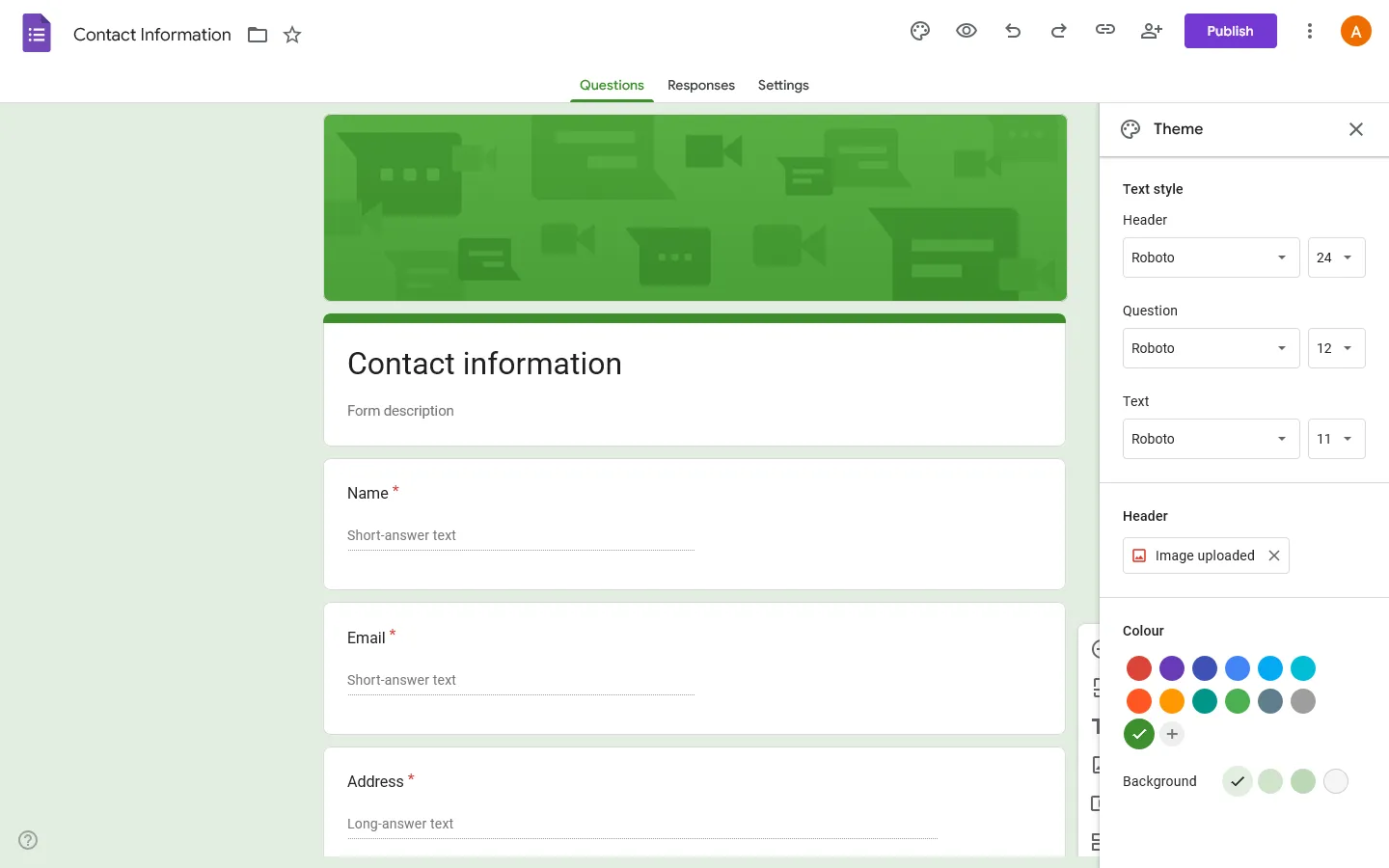1389x868 pixels.
Task: Change header size using the 24 dropdown
Action: pos(1336,258)
